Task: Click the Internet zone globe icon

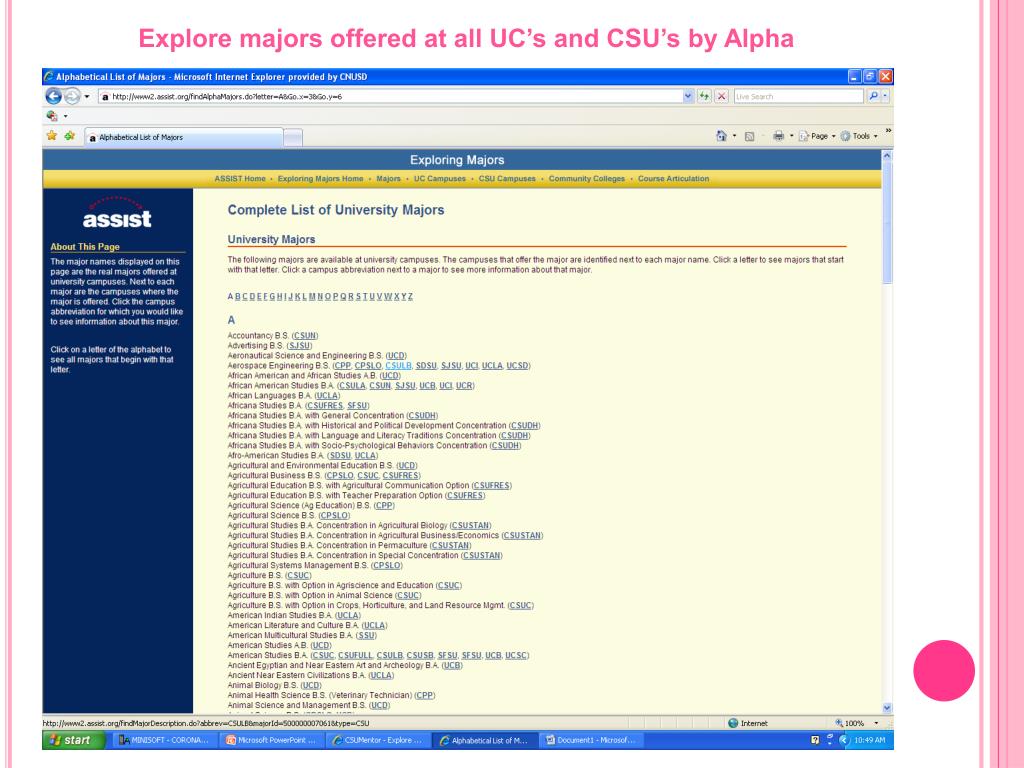Action: tap(733, 723)
